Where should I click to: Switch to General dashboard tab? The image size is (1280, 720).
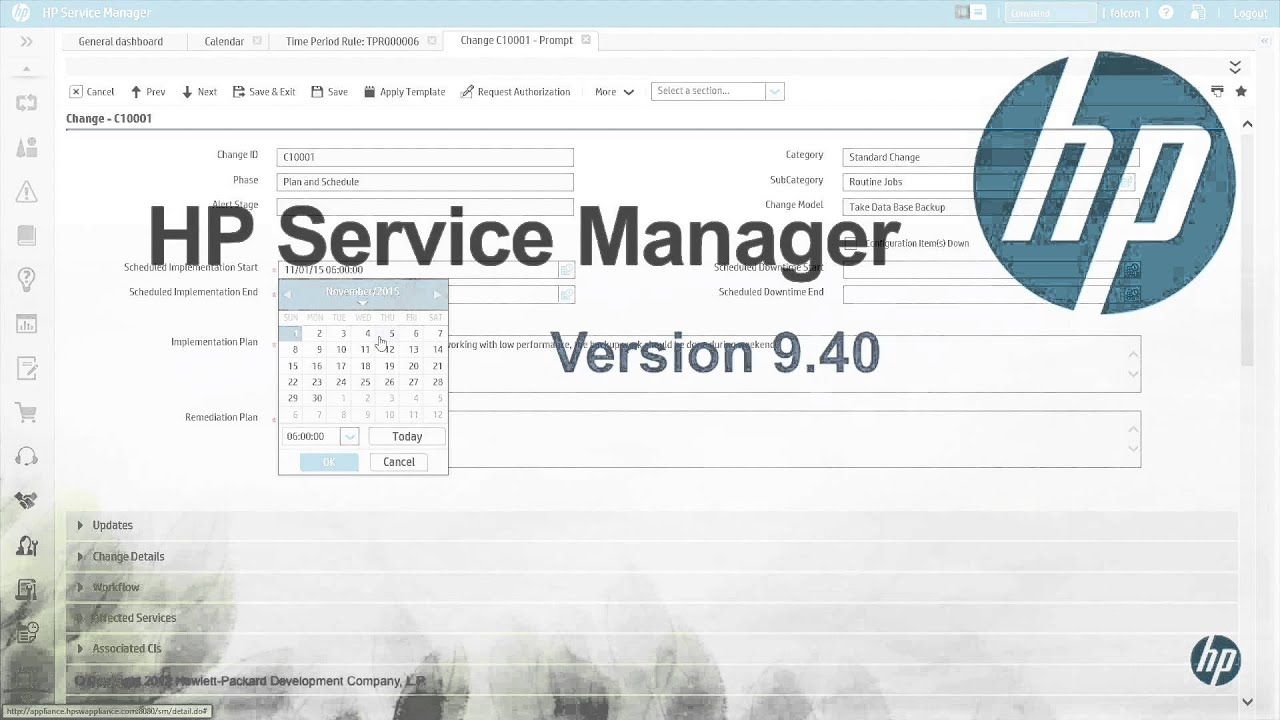(121, 41)
